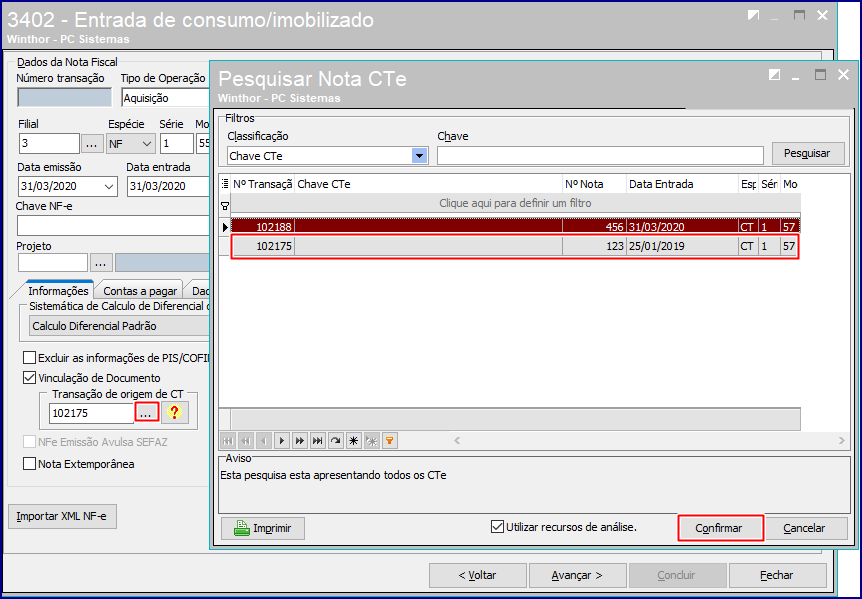Click the row indicator arrow for 102188
Screen dimensions: 862x599
click(x=225, y=226)
